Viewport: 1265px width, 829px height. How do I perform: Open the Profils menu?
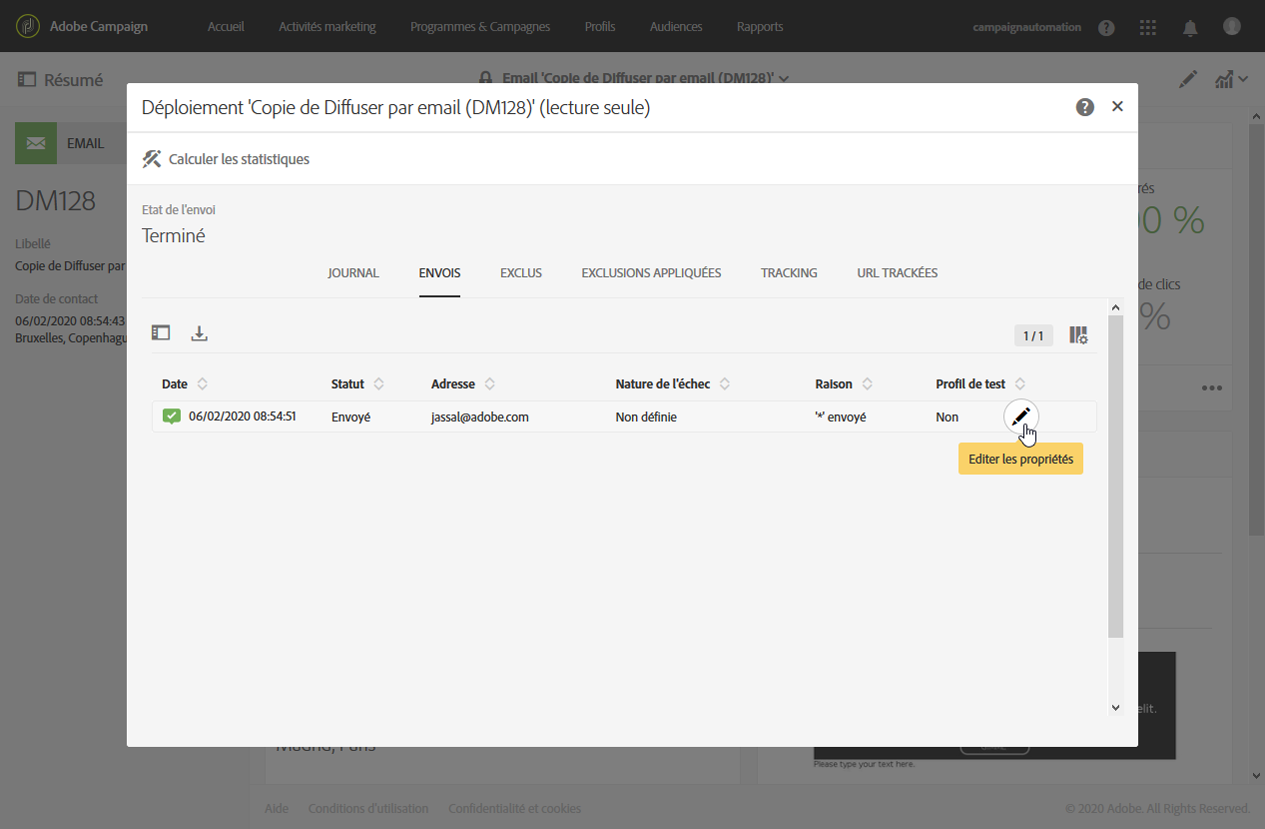pyautogui.click(x=600, y=27)
